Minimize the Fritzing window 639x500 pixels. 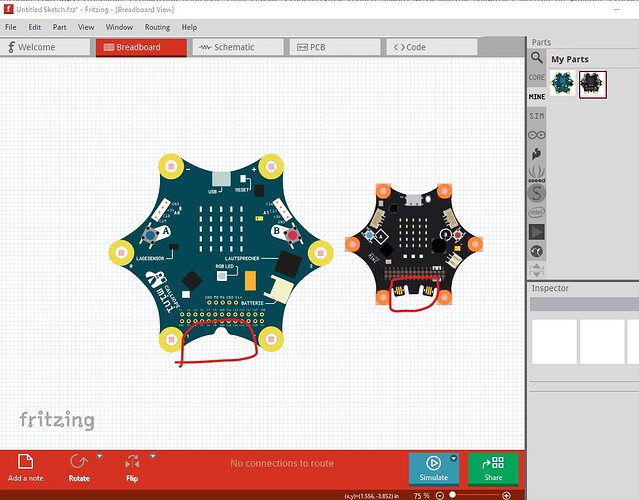coord(617,9)
